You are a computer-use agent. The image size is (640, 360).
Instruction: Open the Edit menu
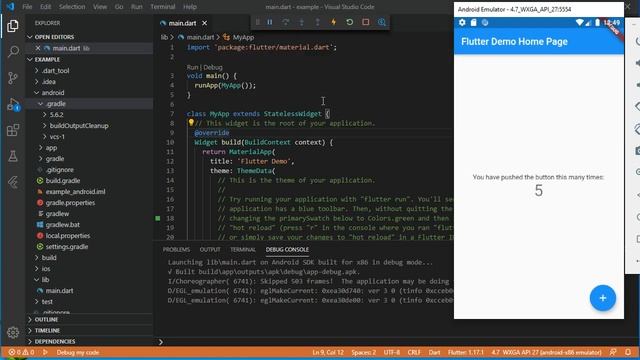(46, 7)
